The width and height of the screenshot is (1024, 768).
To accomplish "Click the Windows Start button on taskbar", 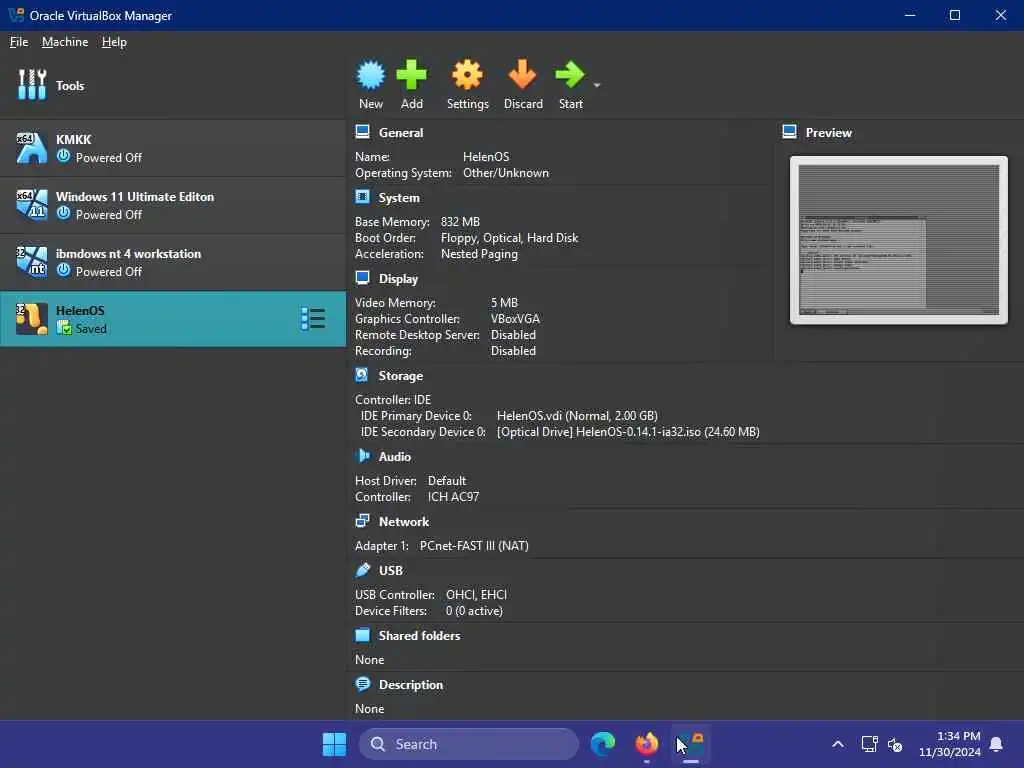I will 334,744.
